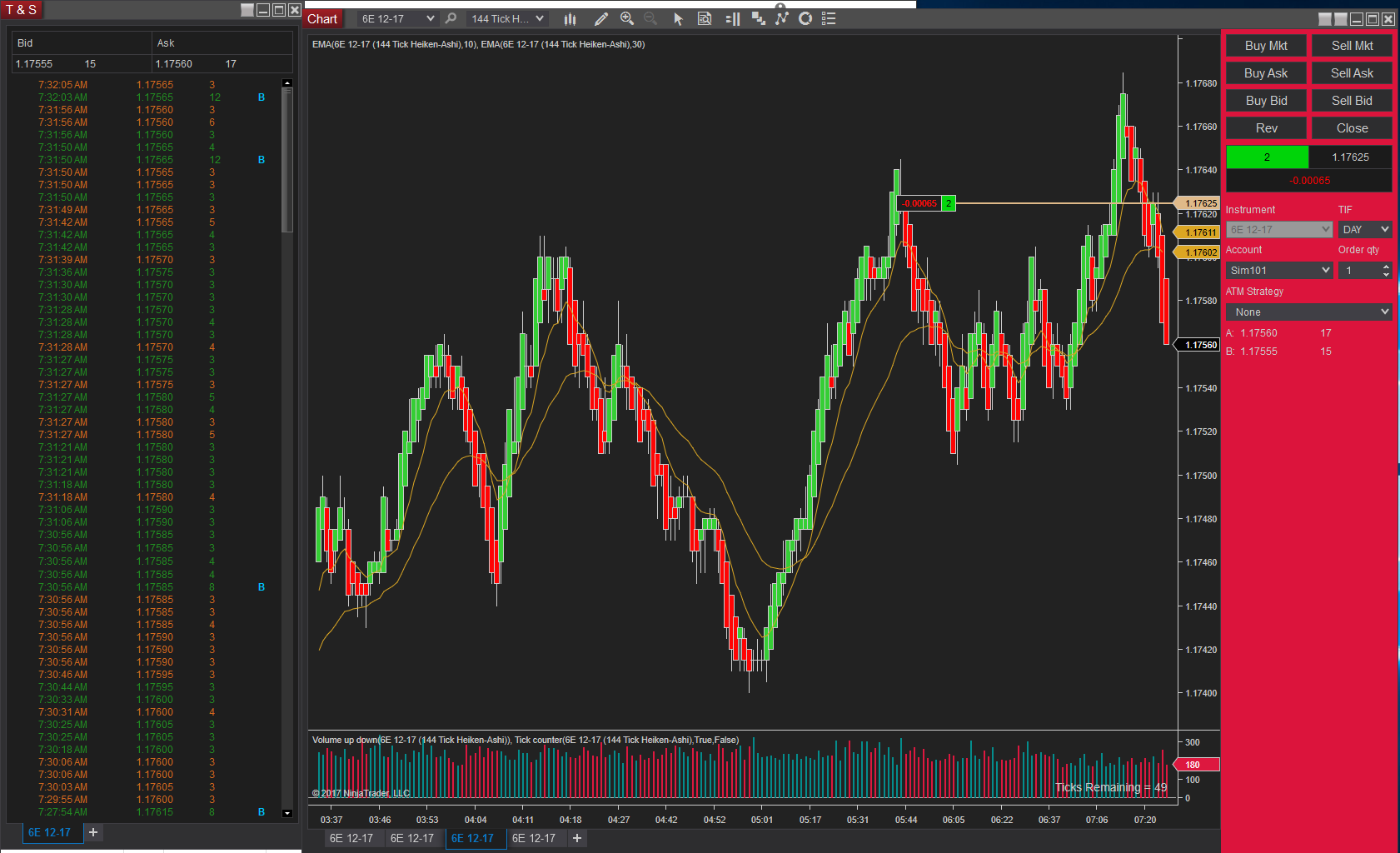1400x853 pixels.
Task: Open the chart properties list icon
Action: [829, 18]
